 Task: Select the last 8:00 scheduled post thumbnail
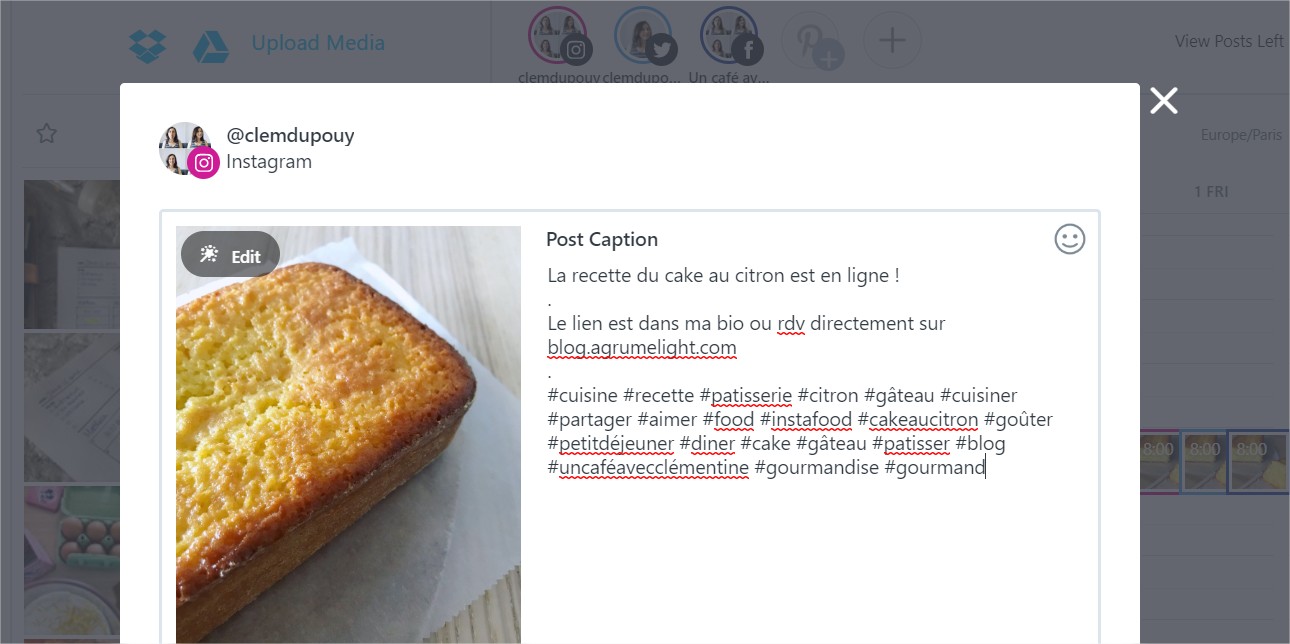pyautogui.click(x=1257, y=462)
